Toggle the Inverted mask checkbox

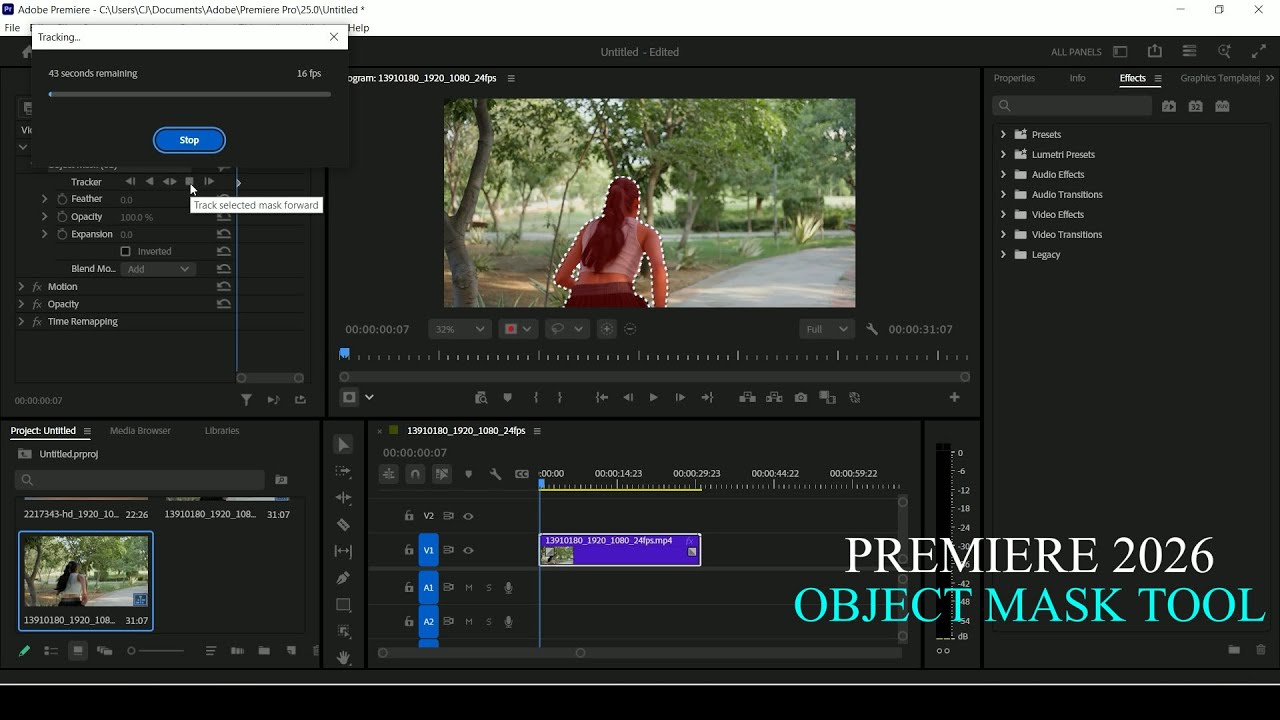click(x=125, y=251)
